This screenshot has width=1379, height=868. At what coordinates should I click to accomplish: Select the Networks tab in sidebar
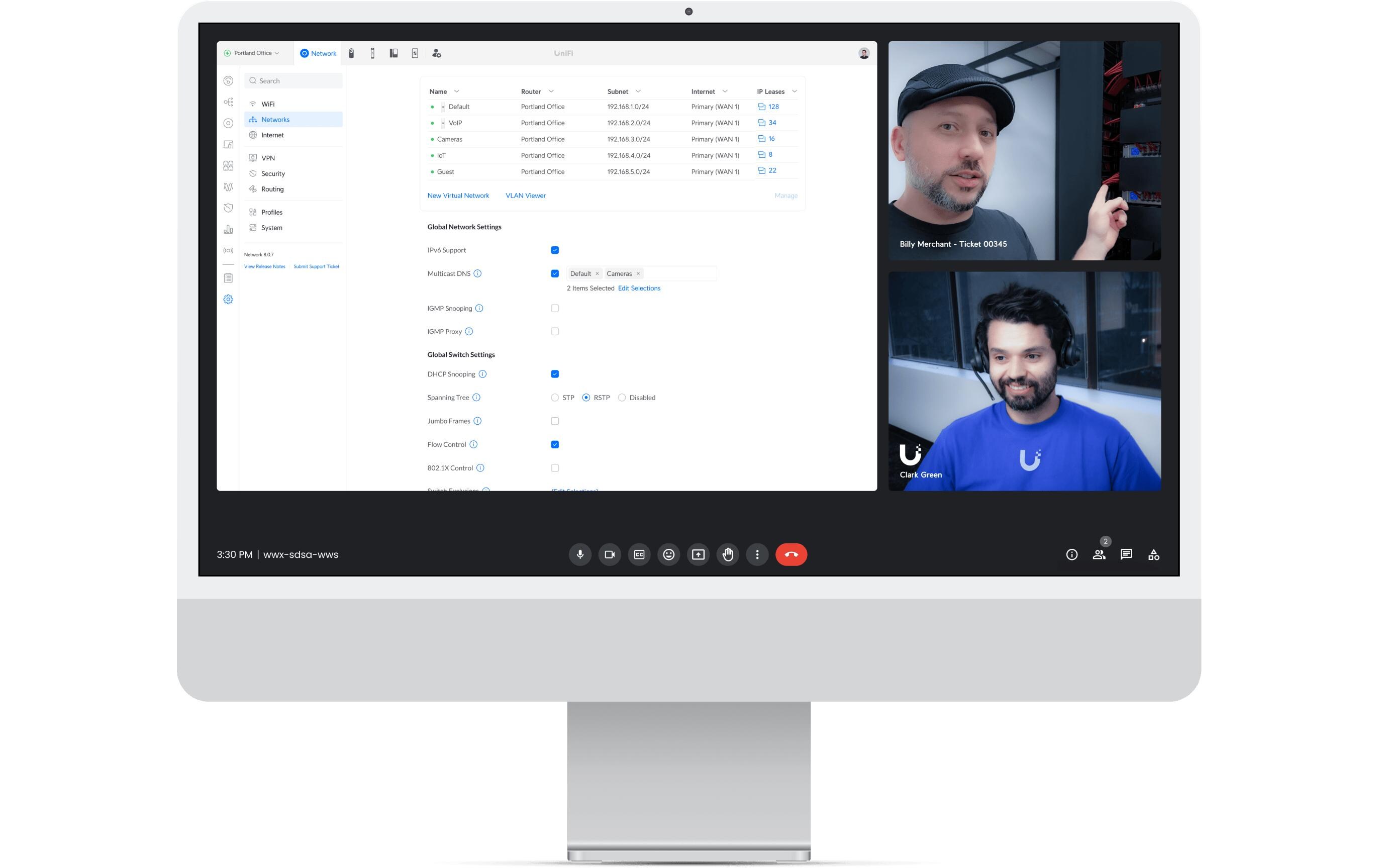click(x=275, y=119)
